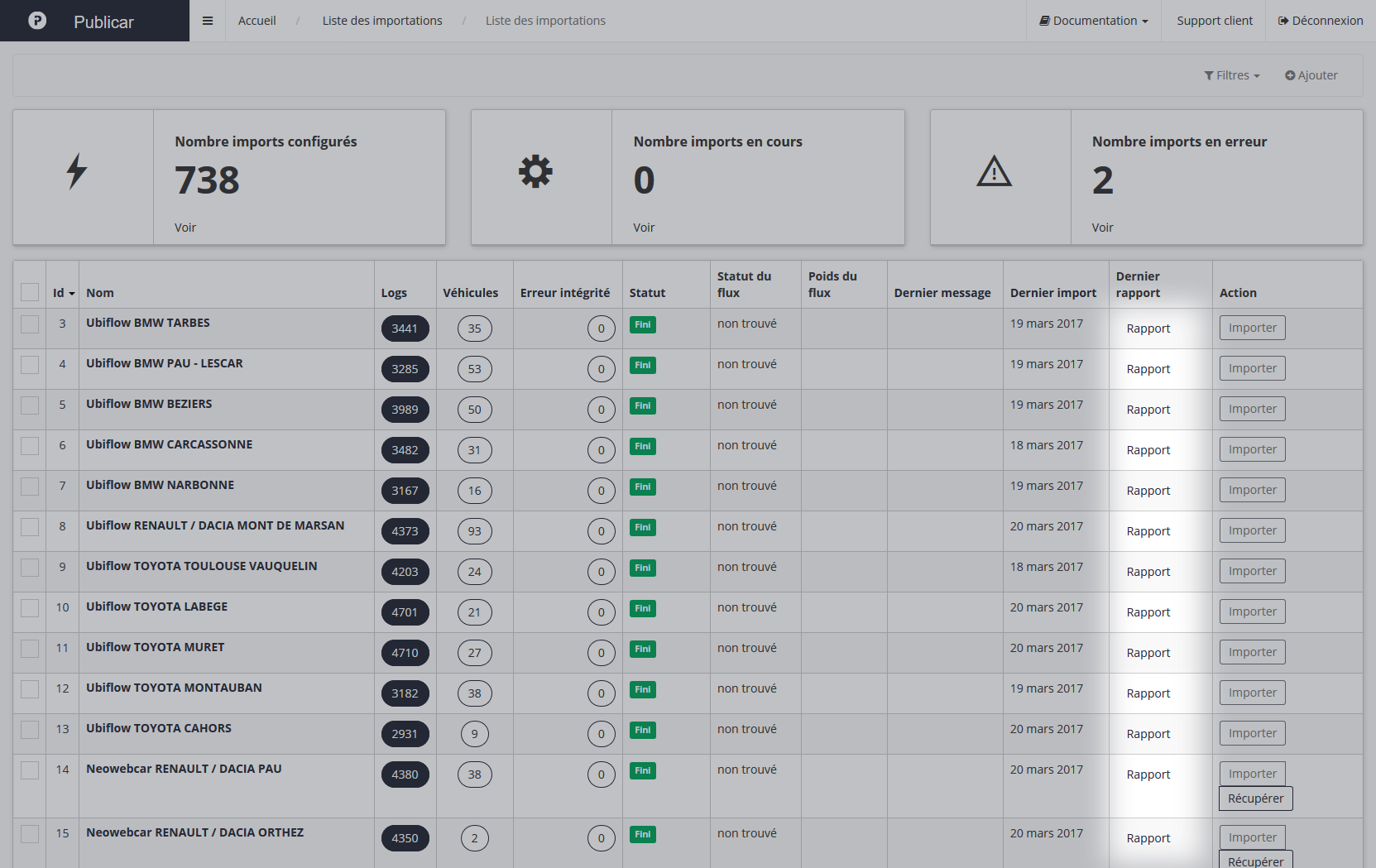The image size is (1376, 868).
Task: Click the lightning bolt imports configured icon
Action: pos(77,171)
